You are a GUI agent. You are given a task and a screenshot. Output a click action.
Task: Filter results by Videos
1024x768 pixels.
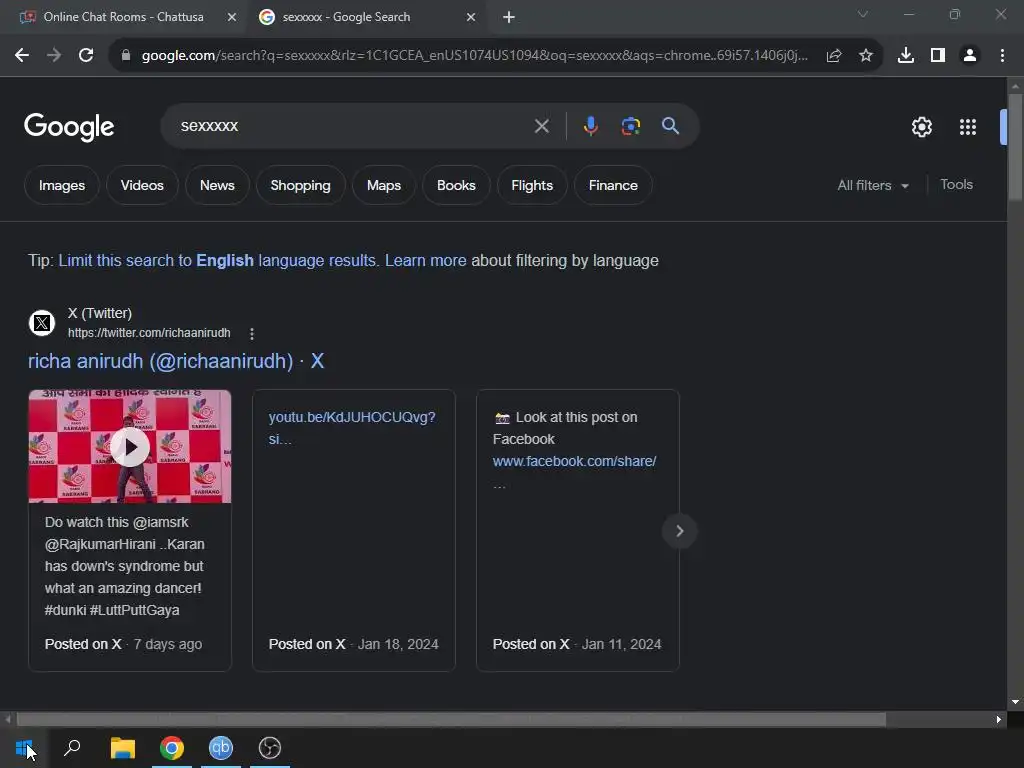pyautogui.click(x=142, y=185)
